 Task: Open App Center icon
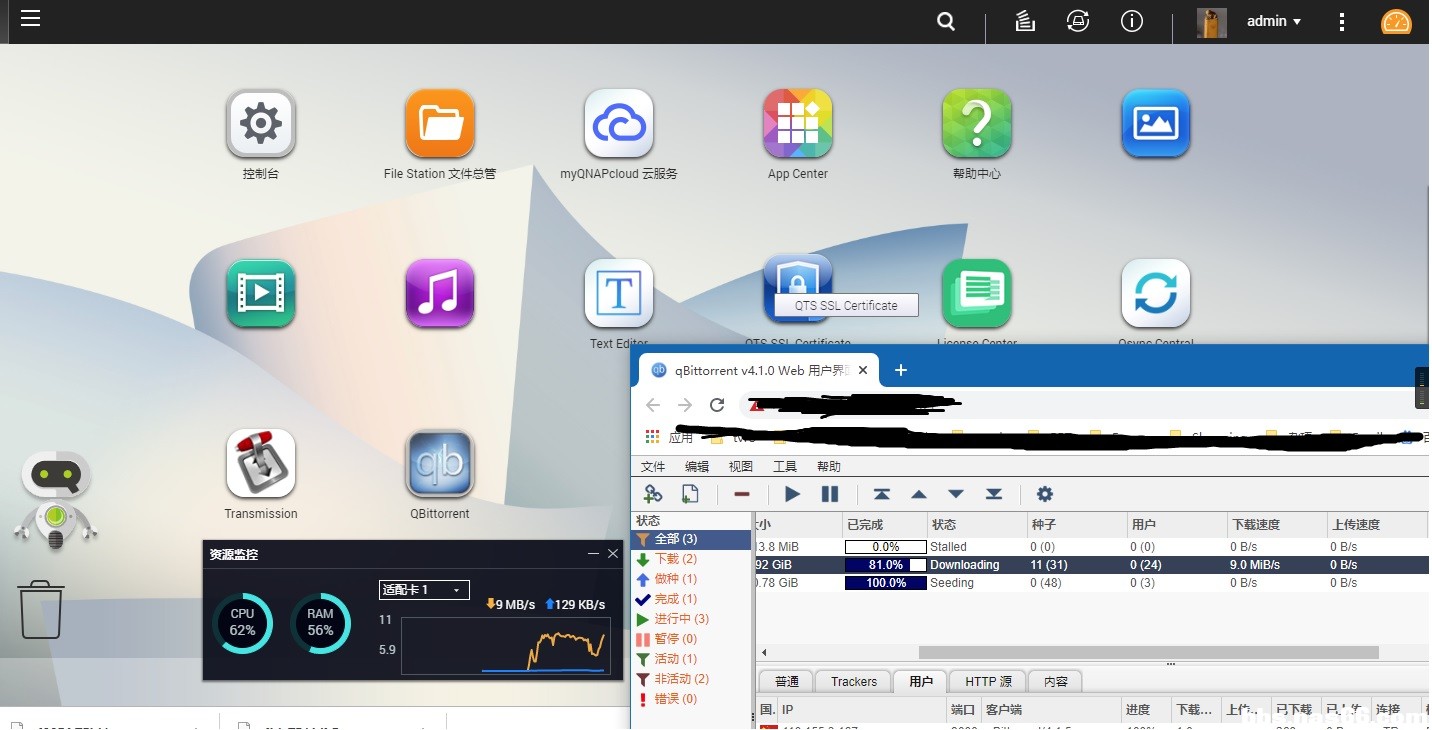pyautogui.click(x=798, y=124)
